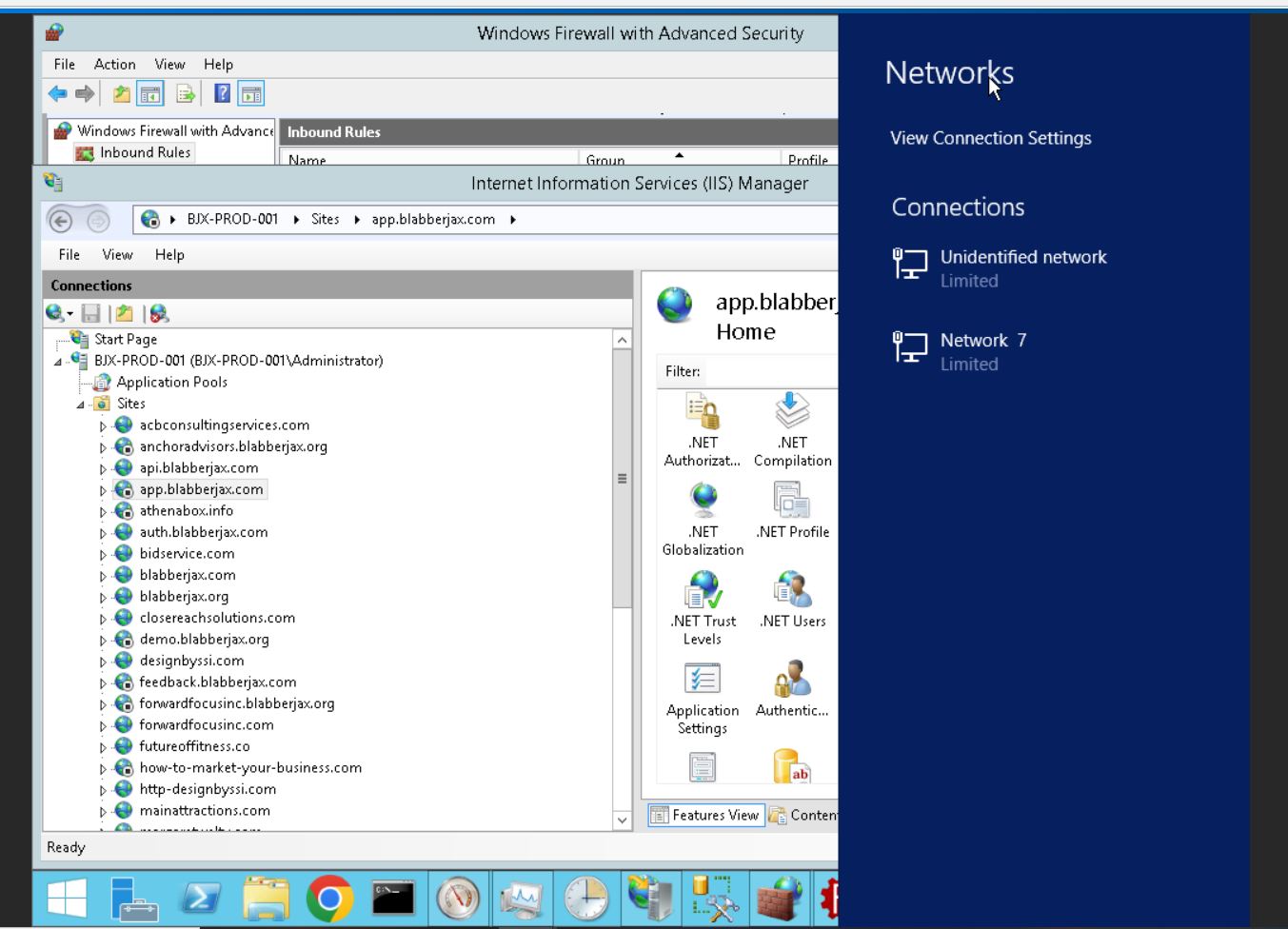This screenshot has height=929, width=1288.
Task: Click the PowerShell taskbar icon
Action: (x=202, y=898)
